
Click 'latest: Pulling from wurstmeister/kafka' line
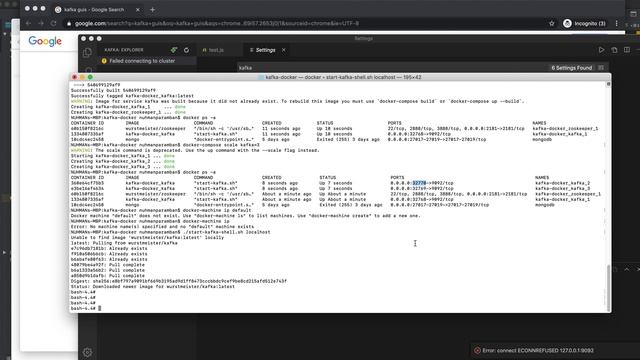124,243
